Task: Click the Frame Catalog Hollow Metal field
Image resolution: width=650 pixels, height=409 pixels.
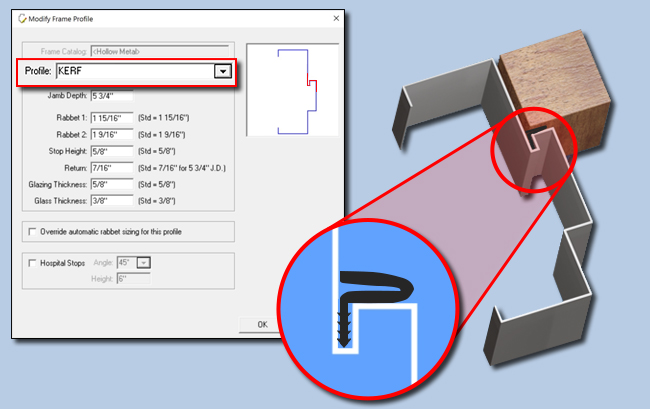Action: 160,50
